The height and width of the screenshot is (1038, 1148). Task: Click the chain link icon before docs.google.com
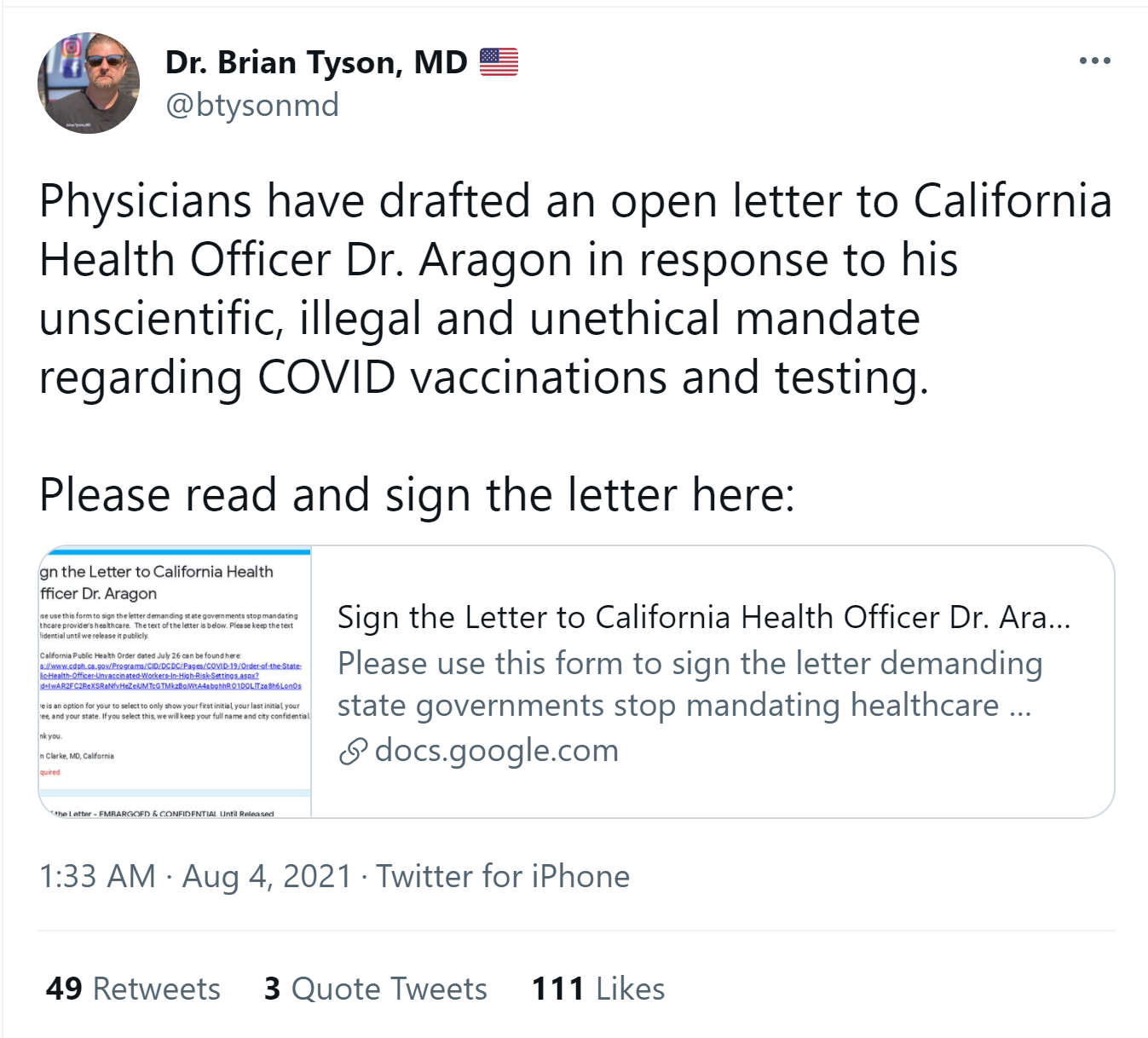(x=352, y=752)
